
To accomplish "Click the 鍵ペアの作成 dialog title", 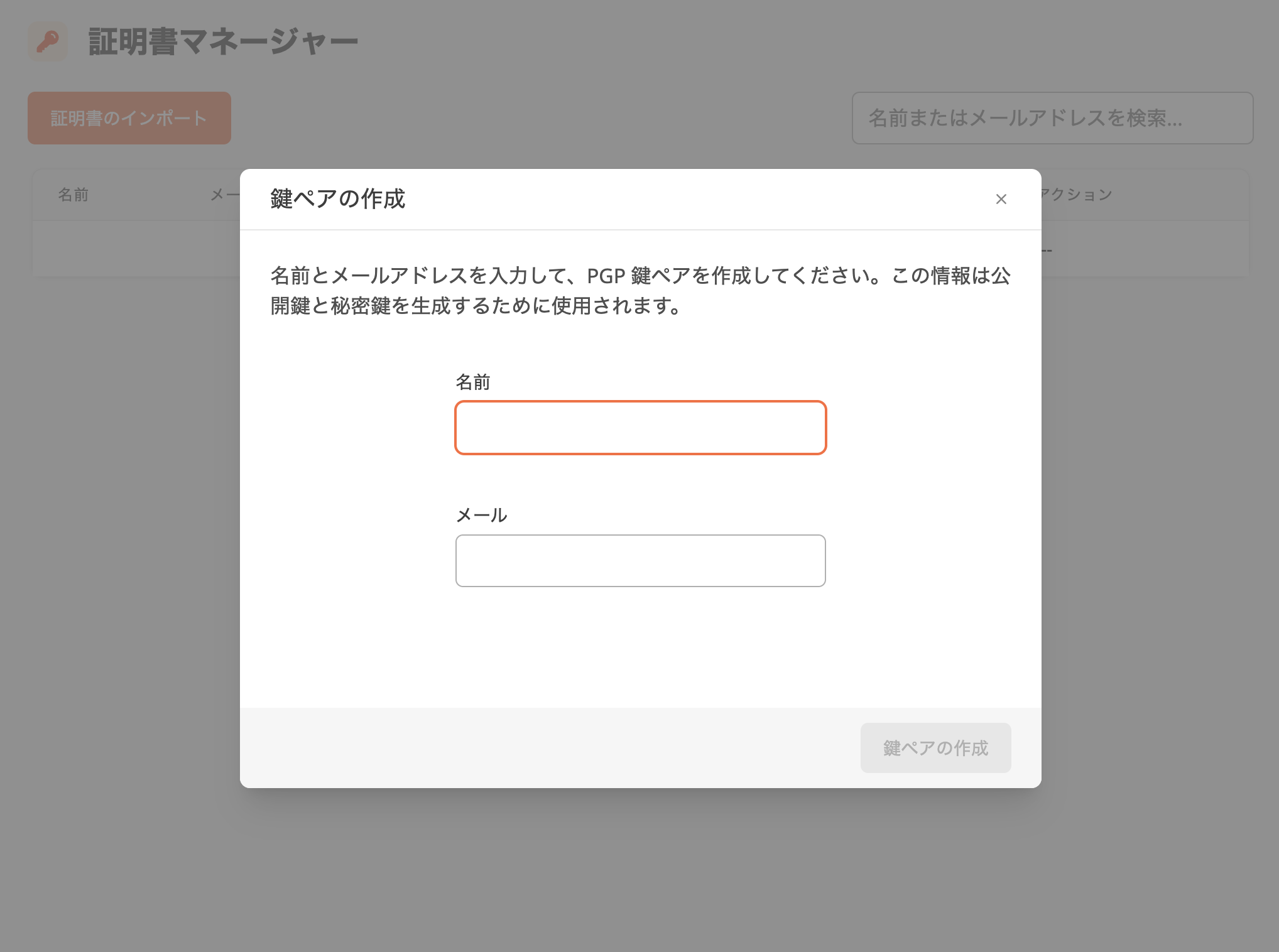I will point(338,198).
